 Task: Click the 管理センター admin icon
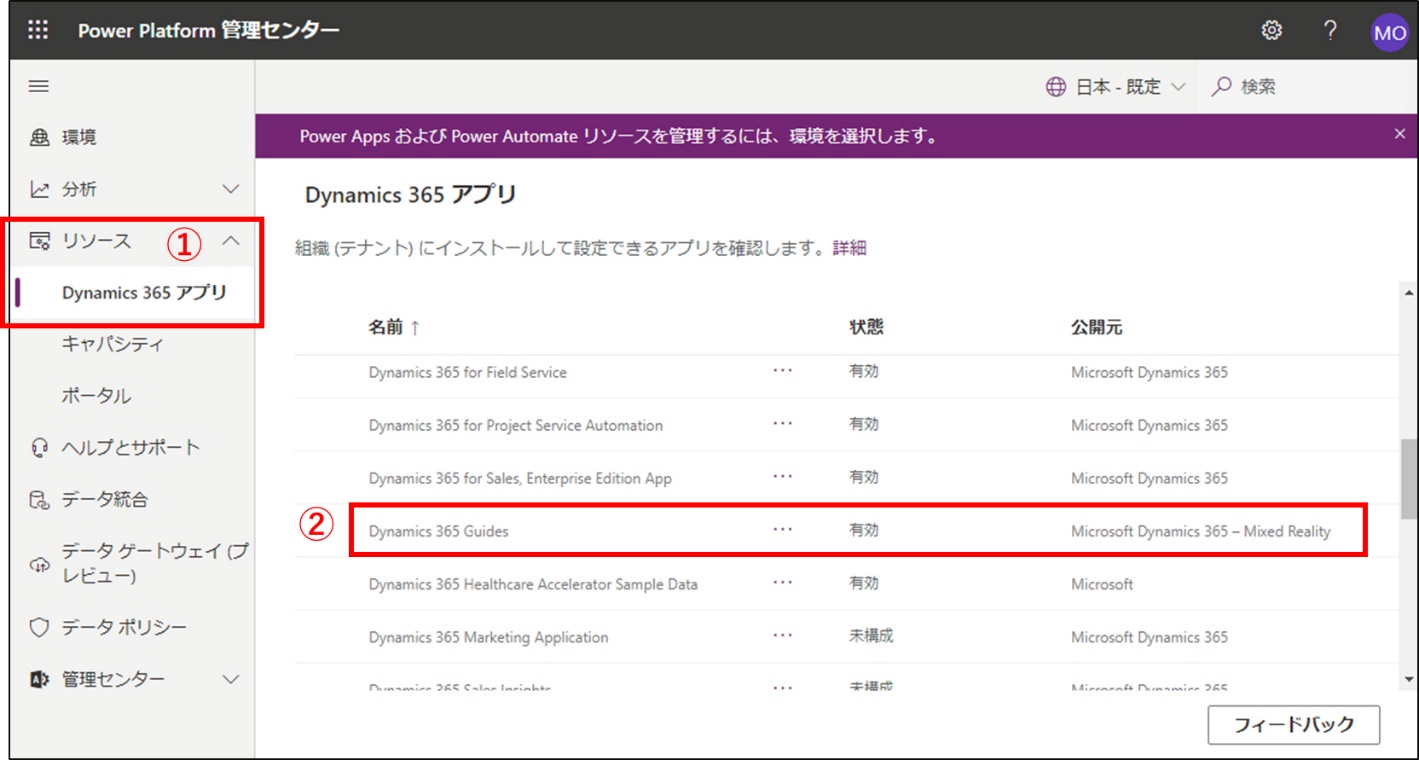pos(40,680)
